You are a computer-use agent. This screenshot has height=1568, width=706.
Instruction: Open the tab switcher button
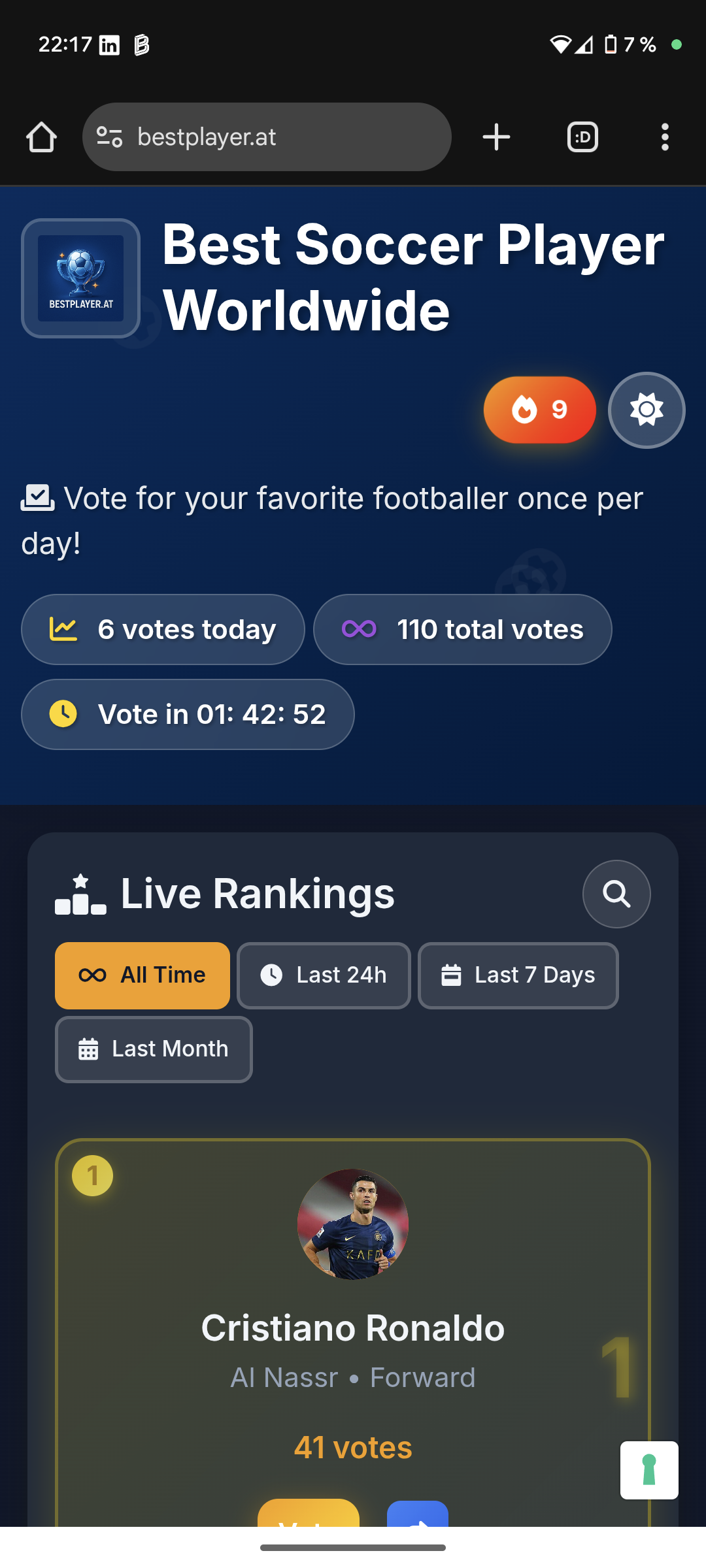(x=582, y=137)
